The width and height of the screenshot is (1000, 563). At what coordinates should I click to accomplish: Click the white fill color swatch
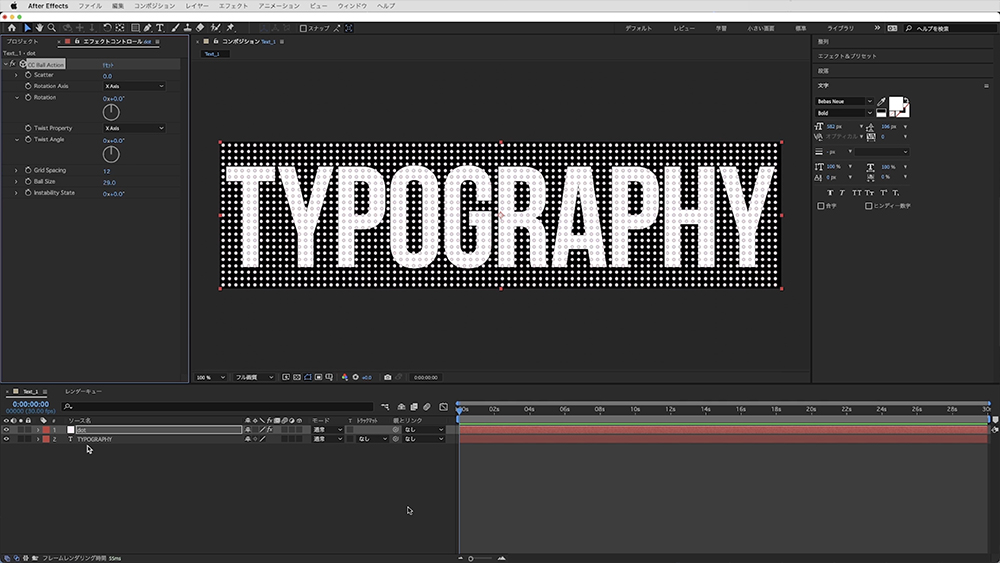coord(896,104)
